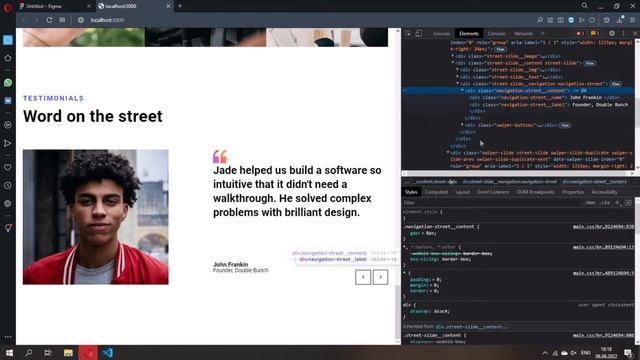The width and height of the screenshot is (640, 360).
Task: Reload the localhost page
Action: [49, 20]
